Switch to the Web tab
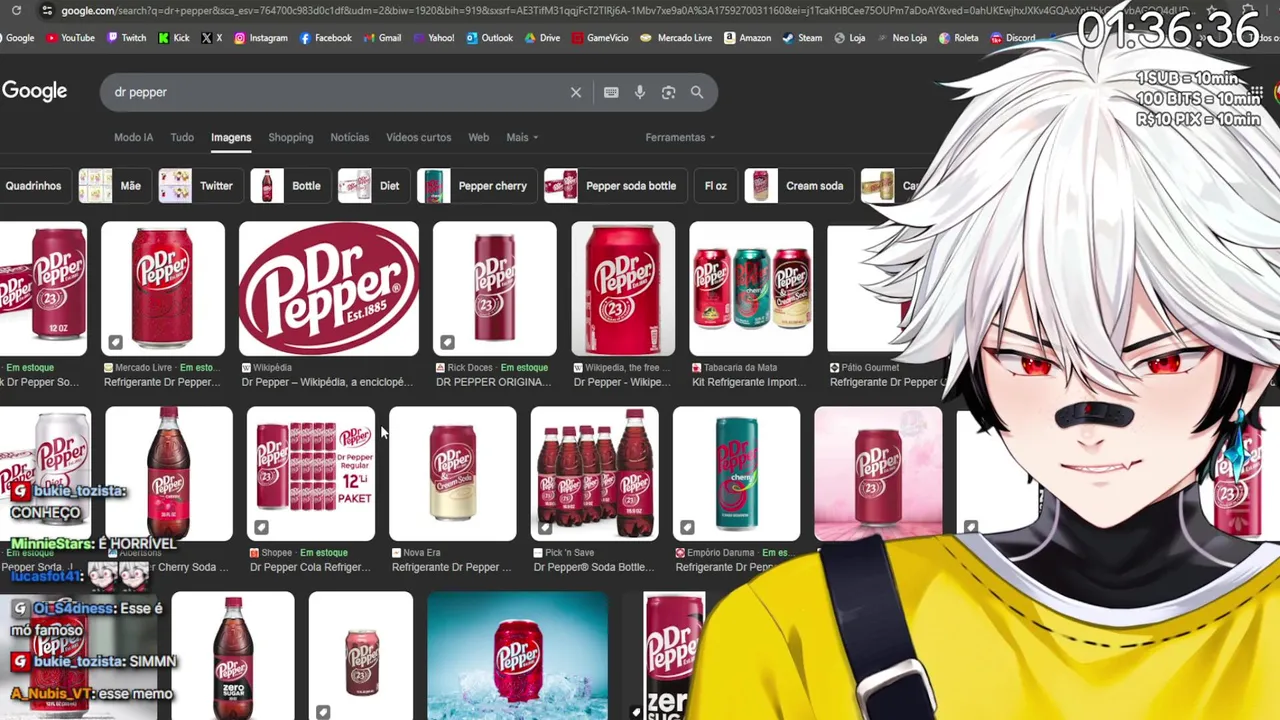1280x720 pixels. (x=479, y=137)
